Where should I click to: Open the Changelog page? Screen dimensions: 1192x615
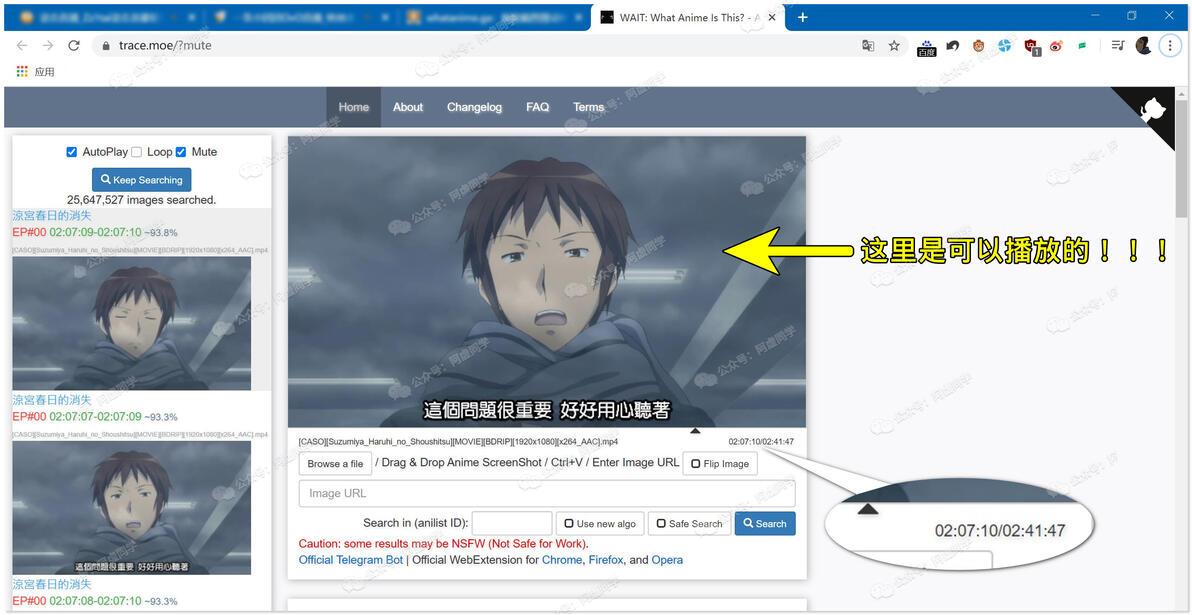point(474,107)
